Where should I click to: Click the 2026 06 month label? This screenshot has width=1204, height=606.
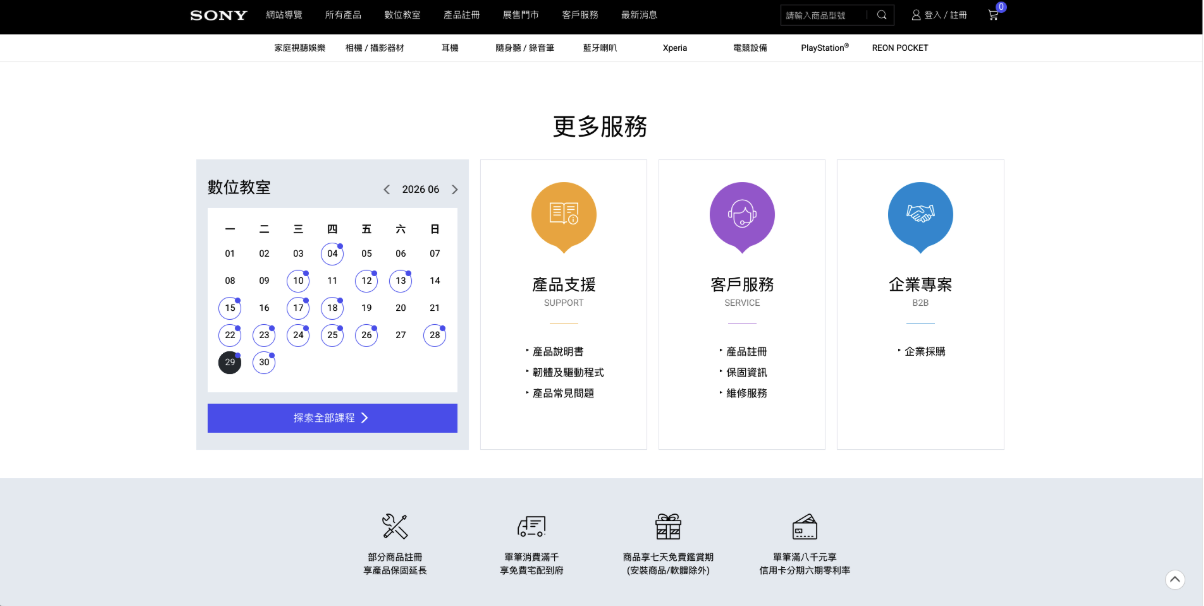[421, 189]
